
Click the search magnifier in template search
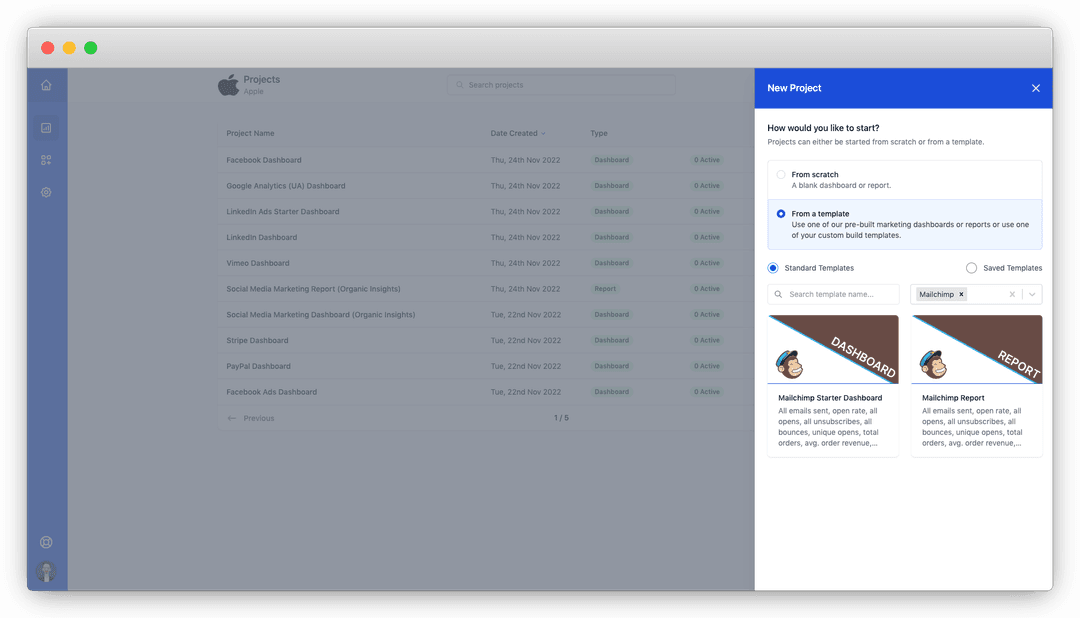click(x=778, y=294)
